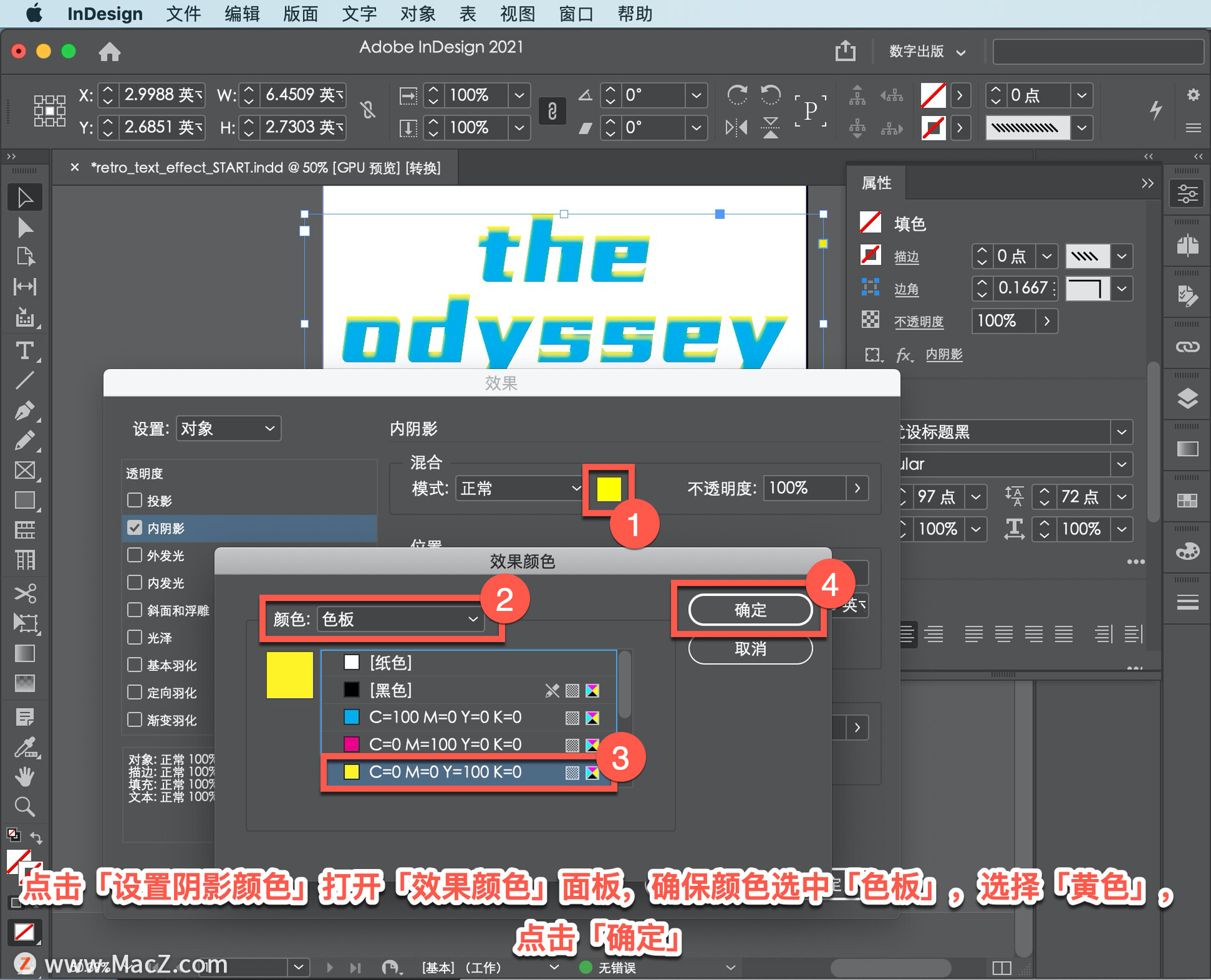This screenshot has height=980, width=1211.
Task: Open the 72 点 leading dropdown
Action: pyautogui.click(x=1122, y=497)
